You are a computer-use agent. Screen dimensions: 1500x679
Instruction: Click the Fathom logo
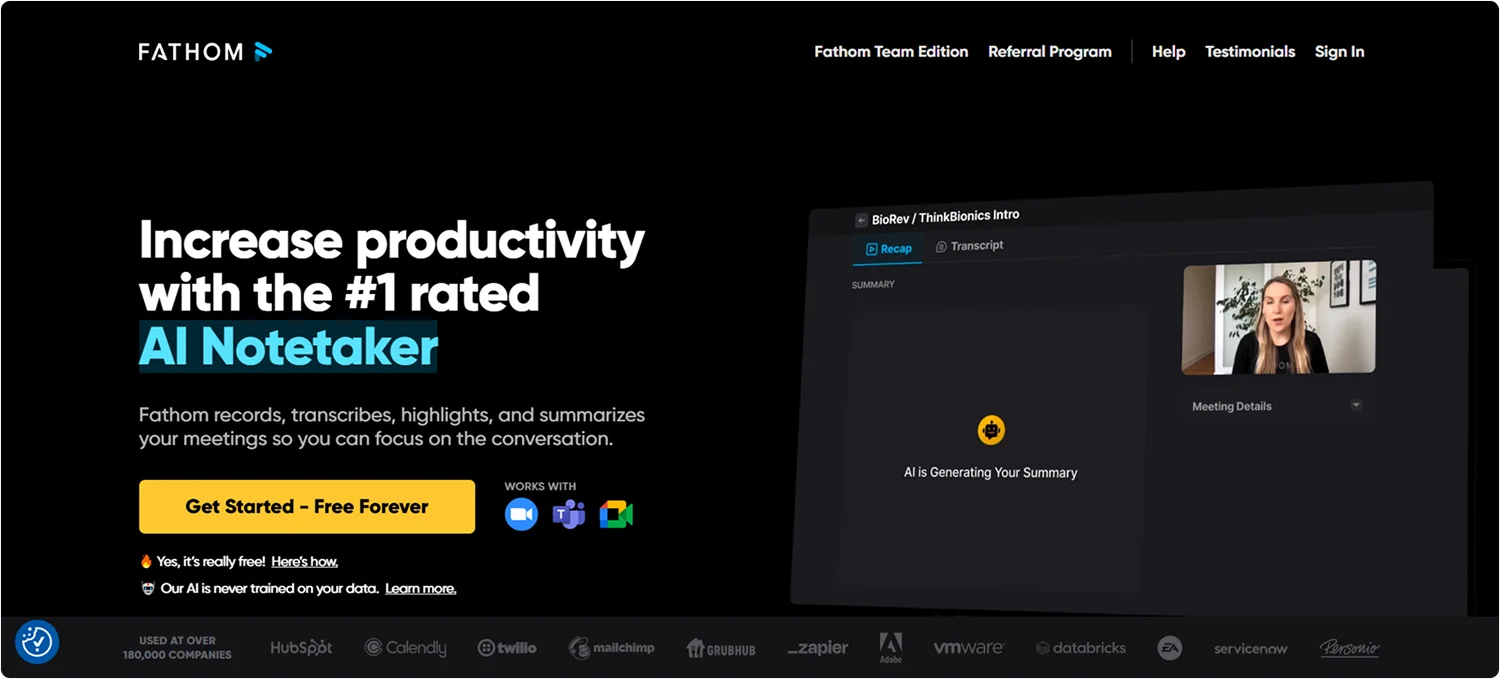coord(205,51)
